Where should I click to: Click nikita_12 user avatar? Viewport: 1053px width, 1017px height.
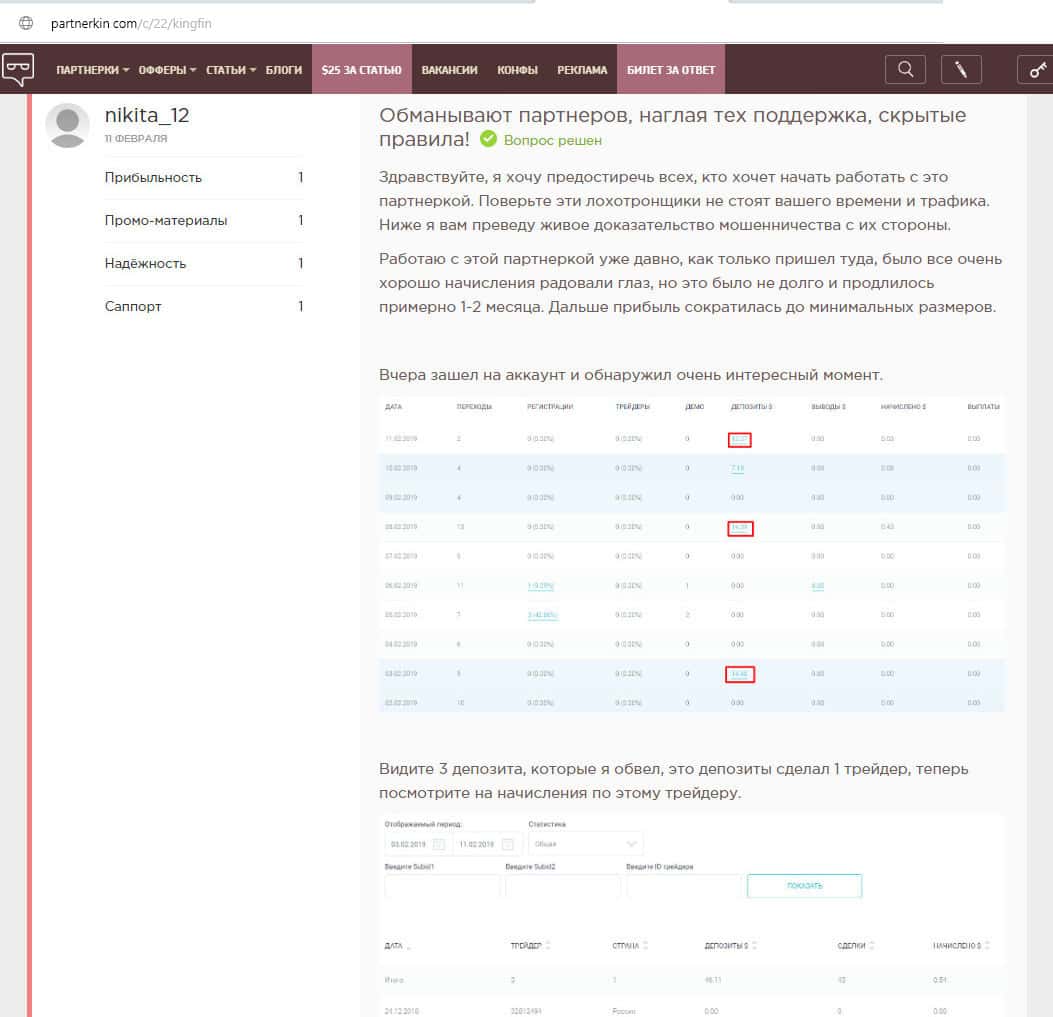[x=68, y=125]
